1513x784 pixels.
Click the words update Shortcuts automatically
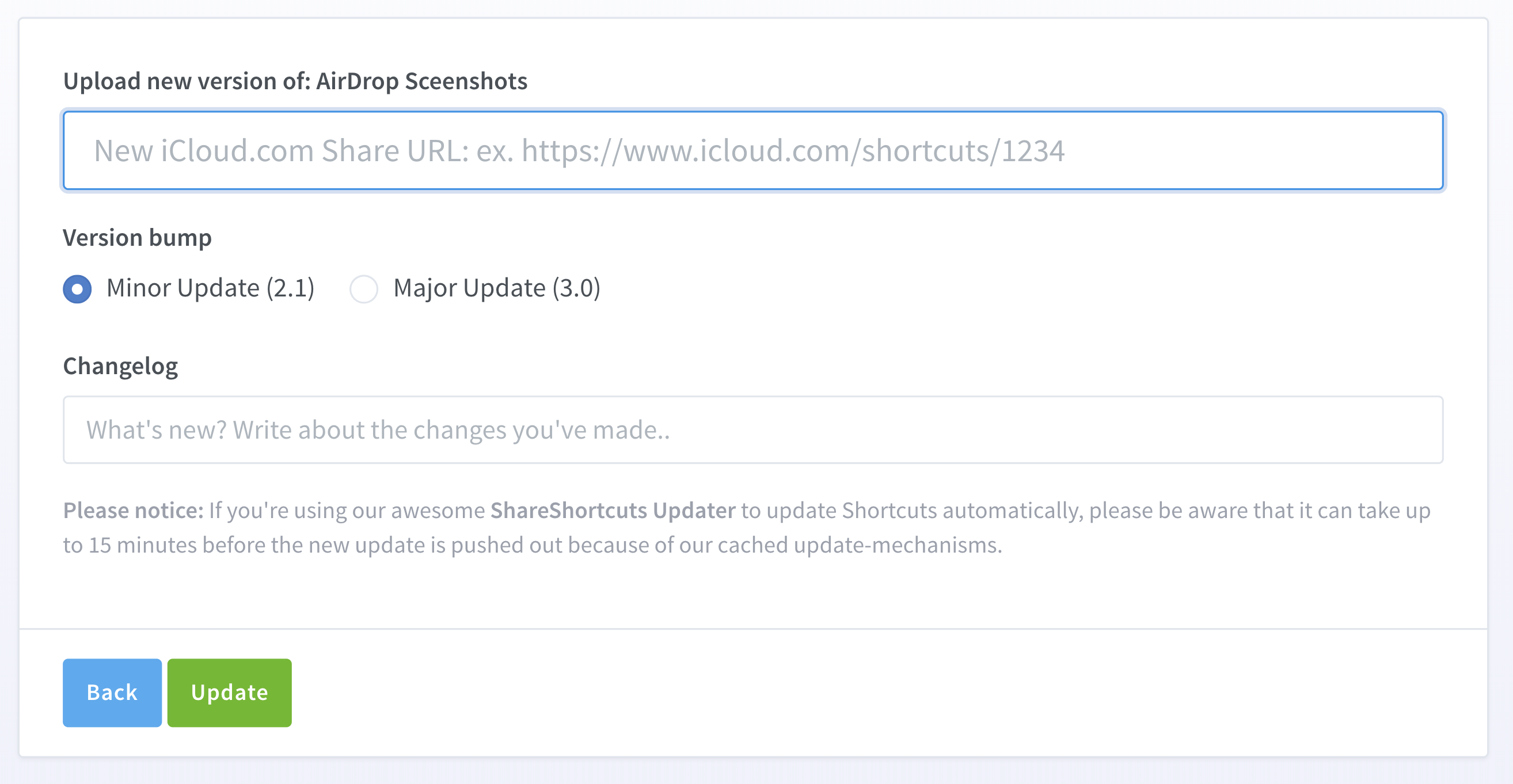(x=925, y=511)
